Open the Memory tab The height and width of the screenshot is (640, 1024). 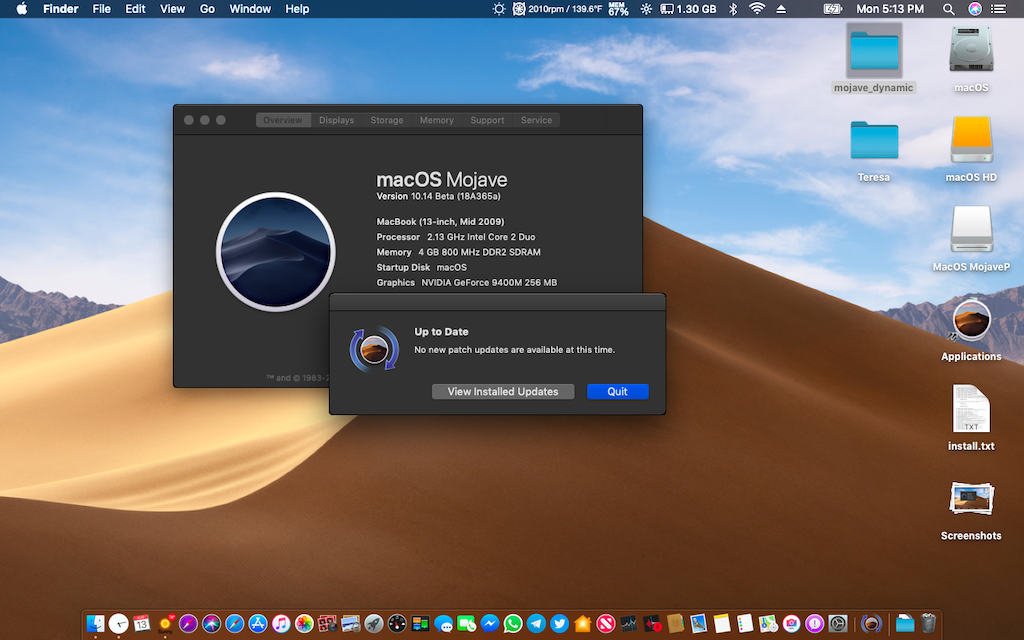(436, 120)
